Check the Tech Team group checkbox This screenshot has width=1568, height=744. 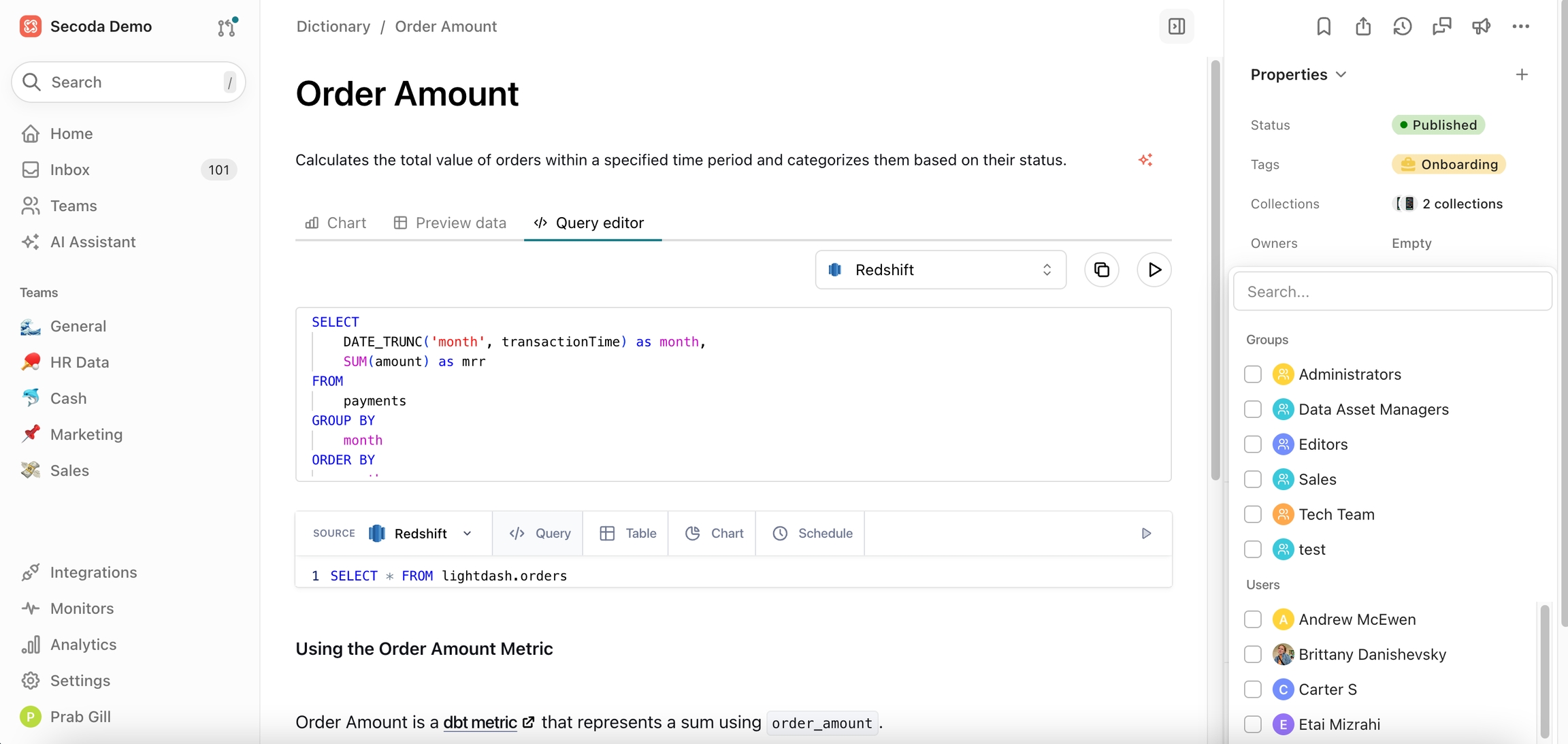1253,515
